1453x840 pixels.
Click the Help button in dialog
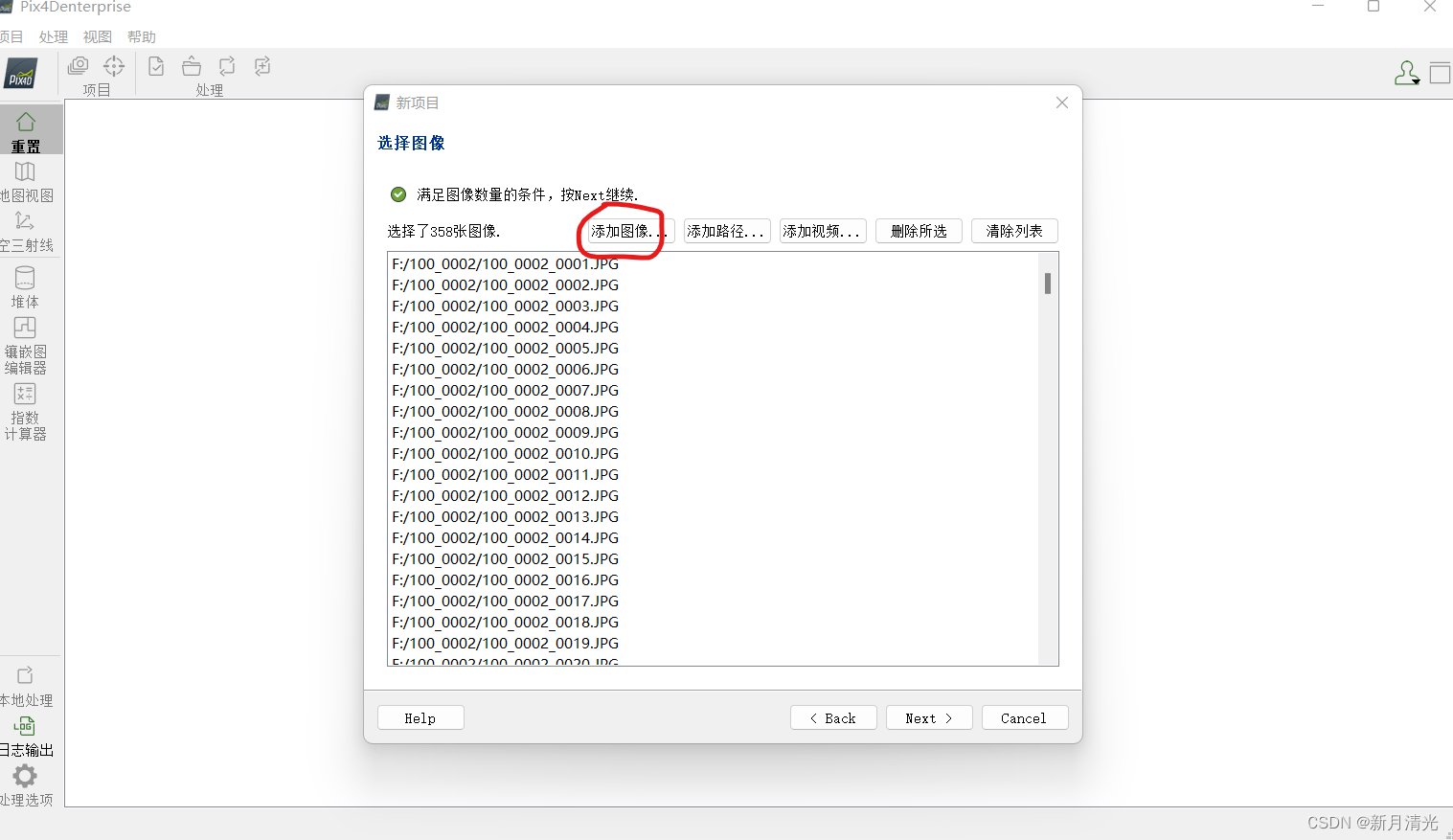(420, 718)
